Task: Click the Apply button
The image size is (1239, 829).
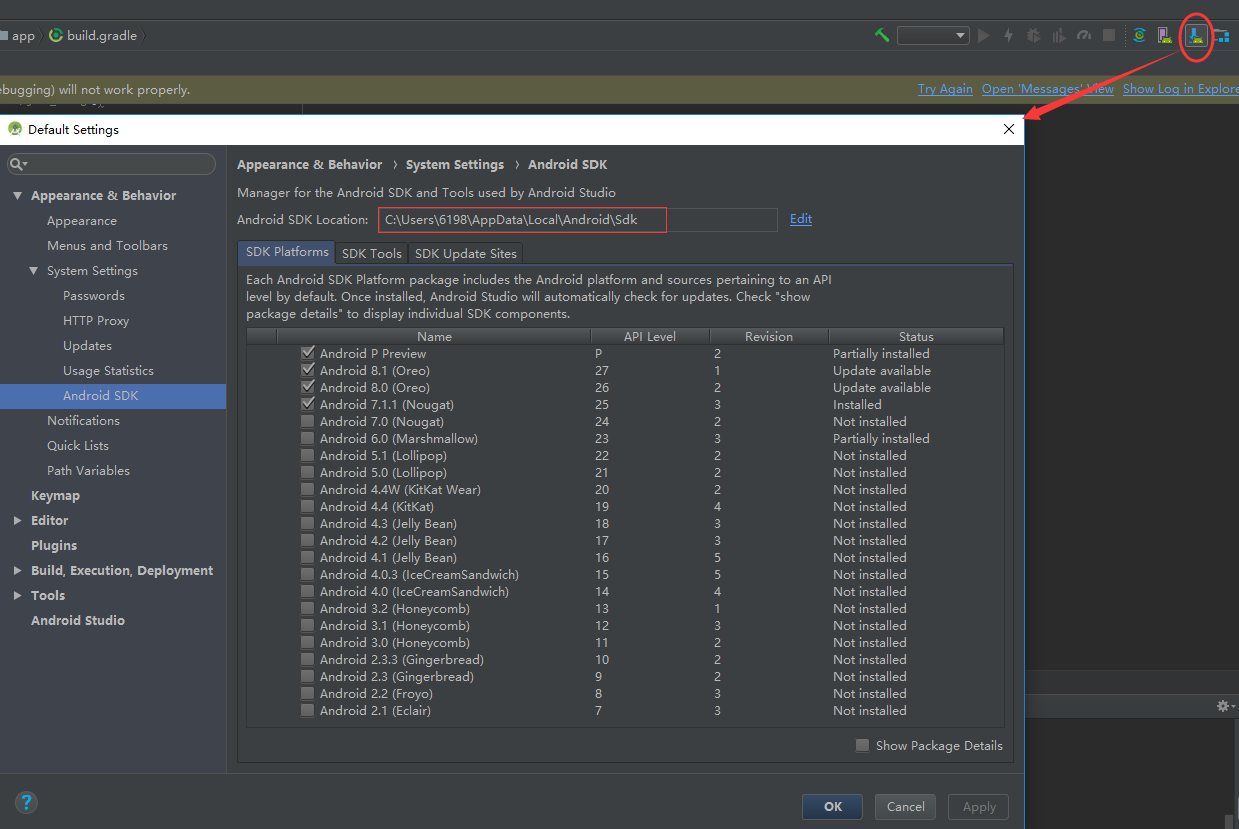Action: point(979,807)
